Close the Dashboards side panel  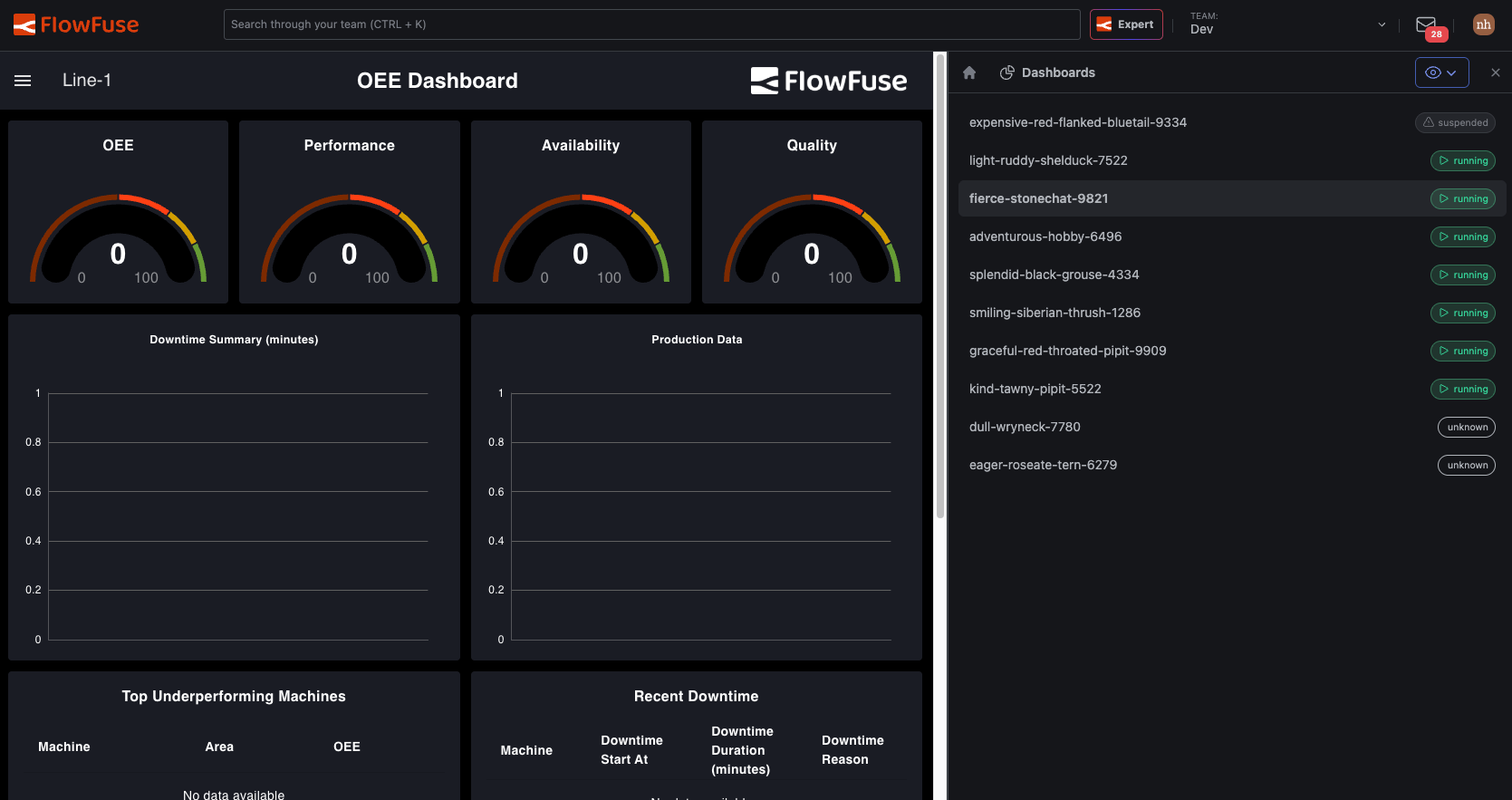[1496, 72]
